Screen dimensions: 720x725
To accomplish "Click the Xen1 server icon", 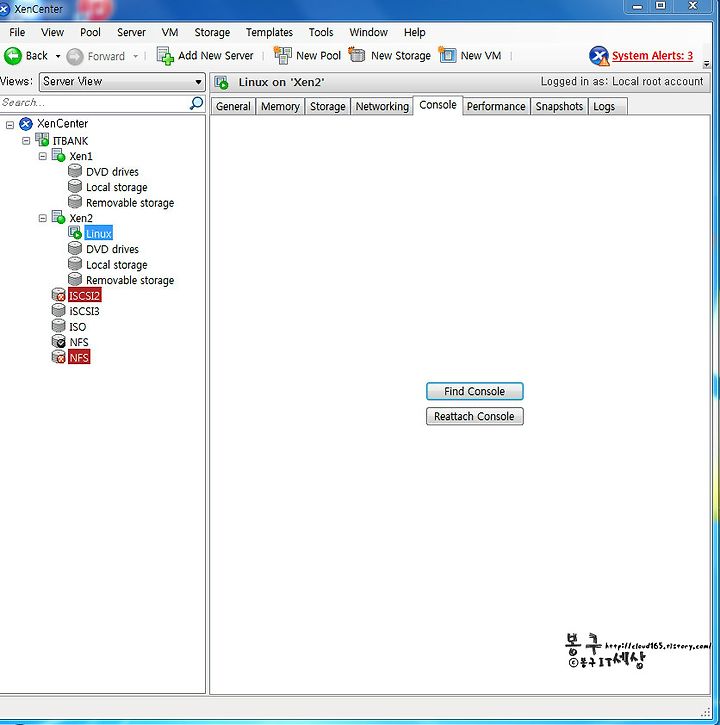I will [58, 155].
